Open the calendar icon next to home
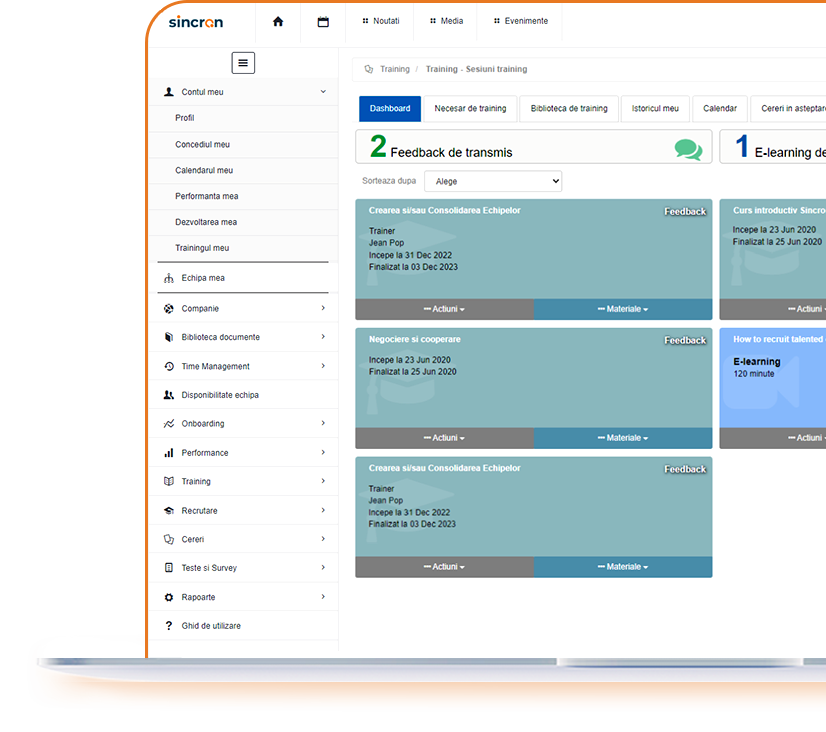The image size is (826, 732). 322,22
